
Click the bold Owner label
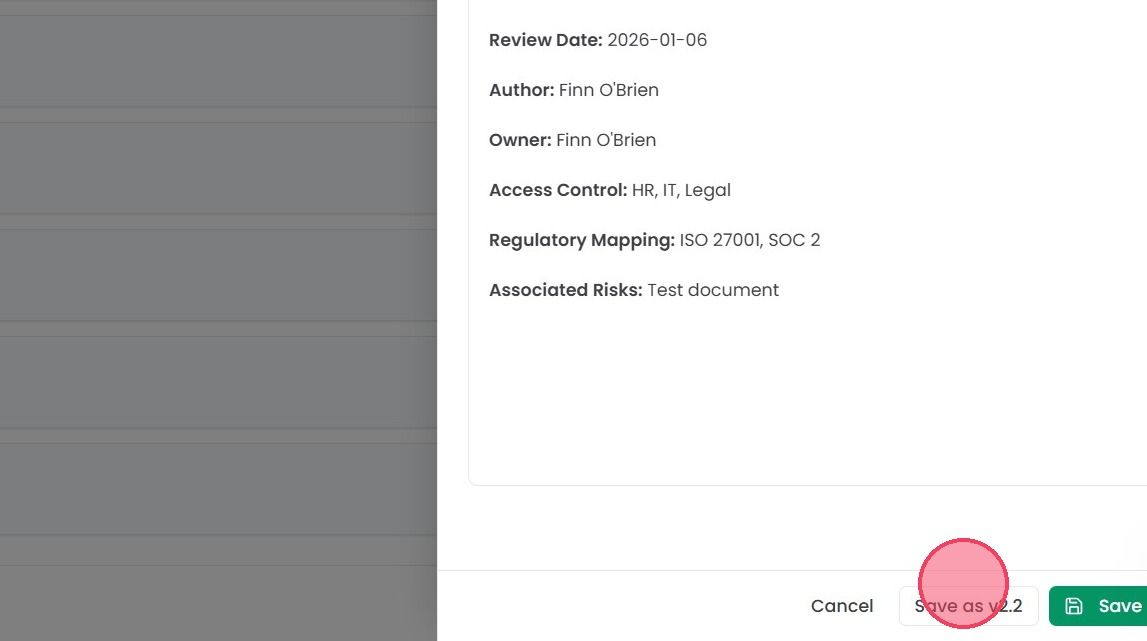(520, 140)
